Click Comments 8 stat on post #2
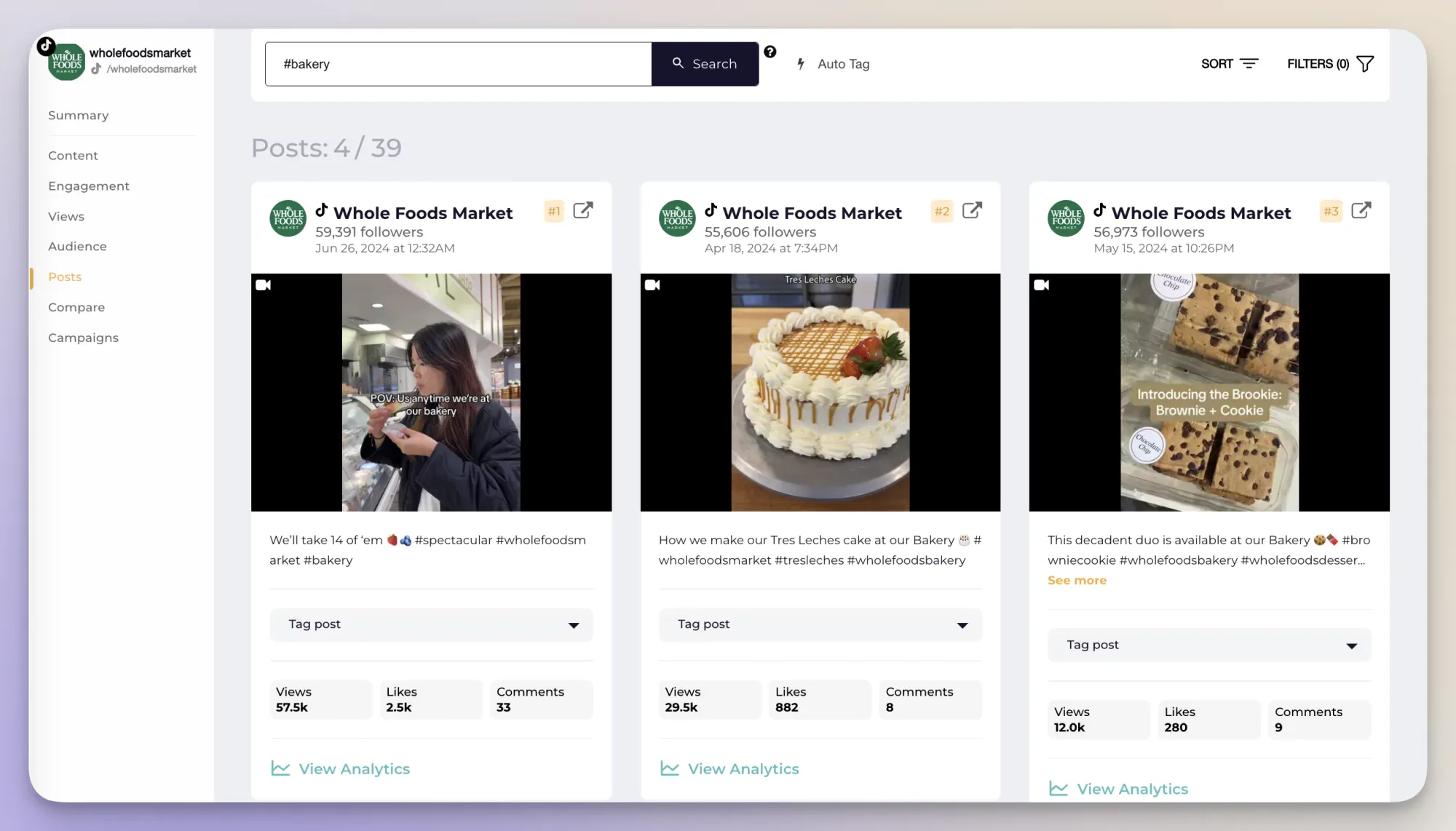 pos(931,699)
